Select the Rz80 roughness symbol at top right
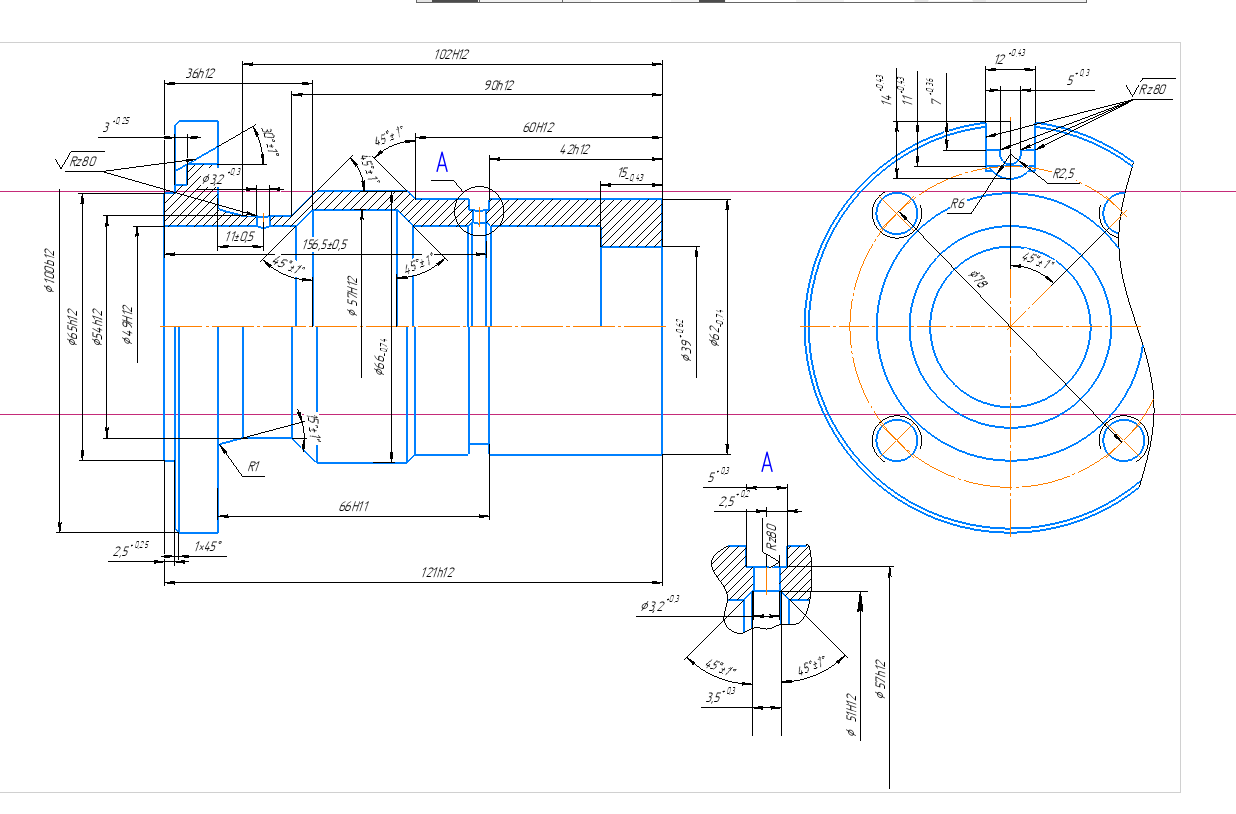 tap(1151, 90)
